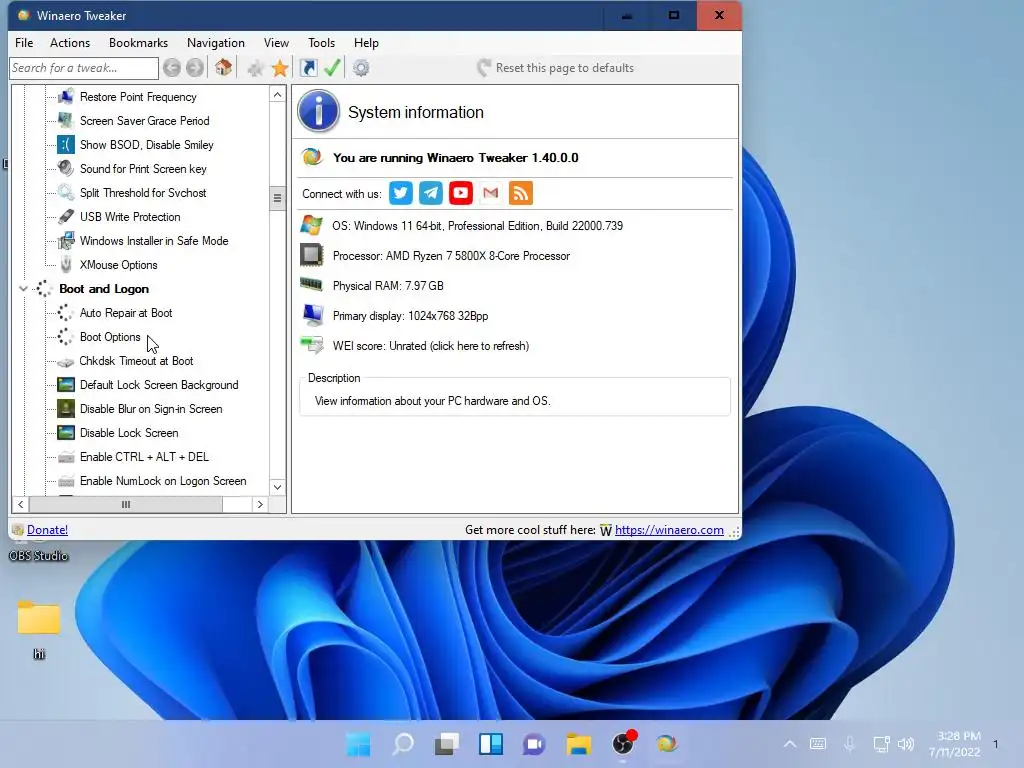Screen dimensions: 1024x768
Task: Open the File menu
Action: click(x=24, y=42)
